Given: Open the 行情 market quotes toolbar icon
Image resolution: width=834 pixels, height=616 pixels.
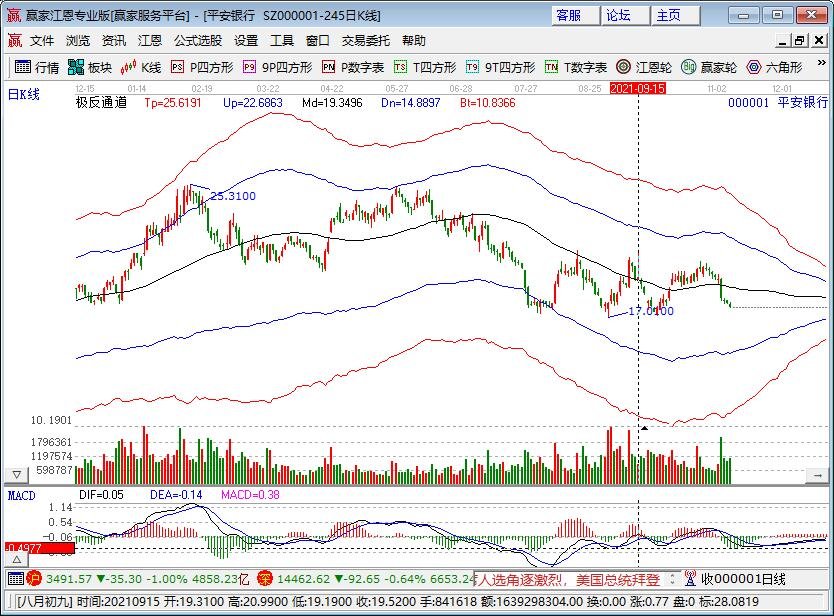Looking at the screenshot, I should [x=36, y=67].
